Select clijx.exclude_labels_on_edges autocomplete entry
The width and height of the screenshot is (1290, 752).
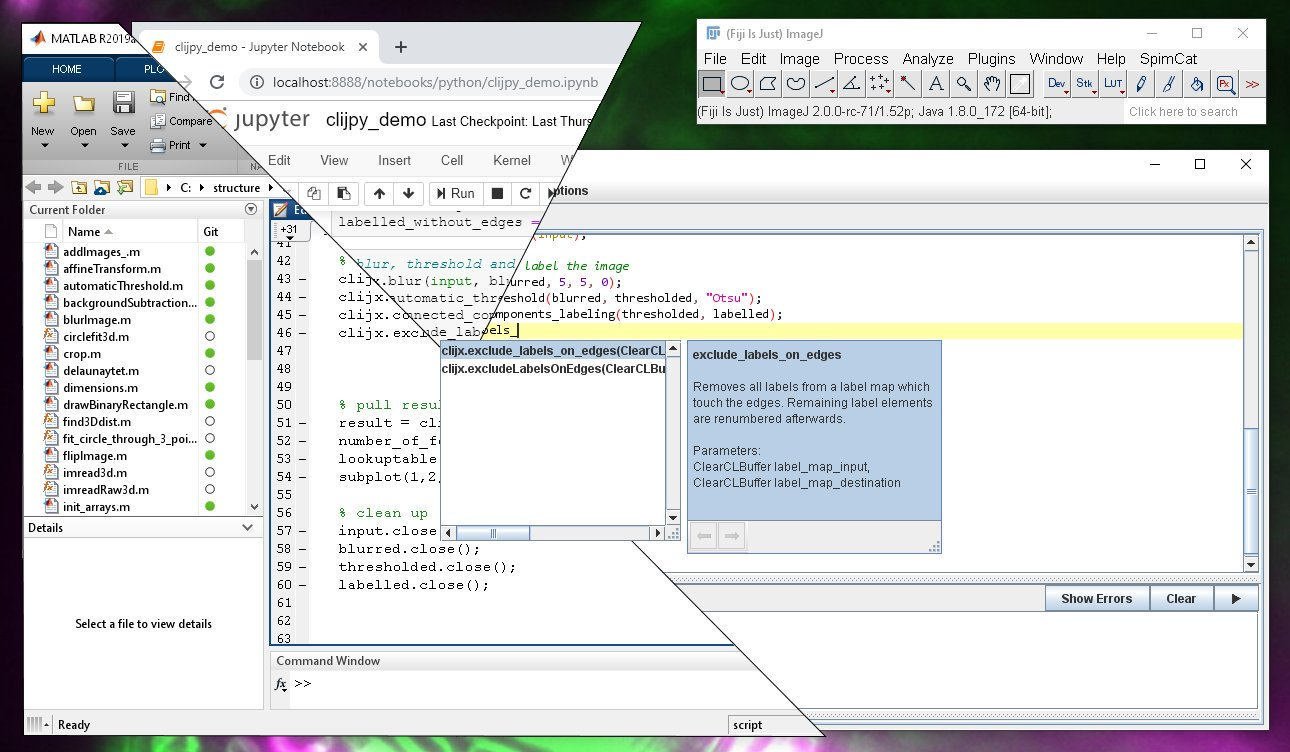553,351
